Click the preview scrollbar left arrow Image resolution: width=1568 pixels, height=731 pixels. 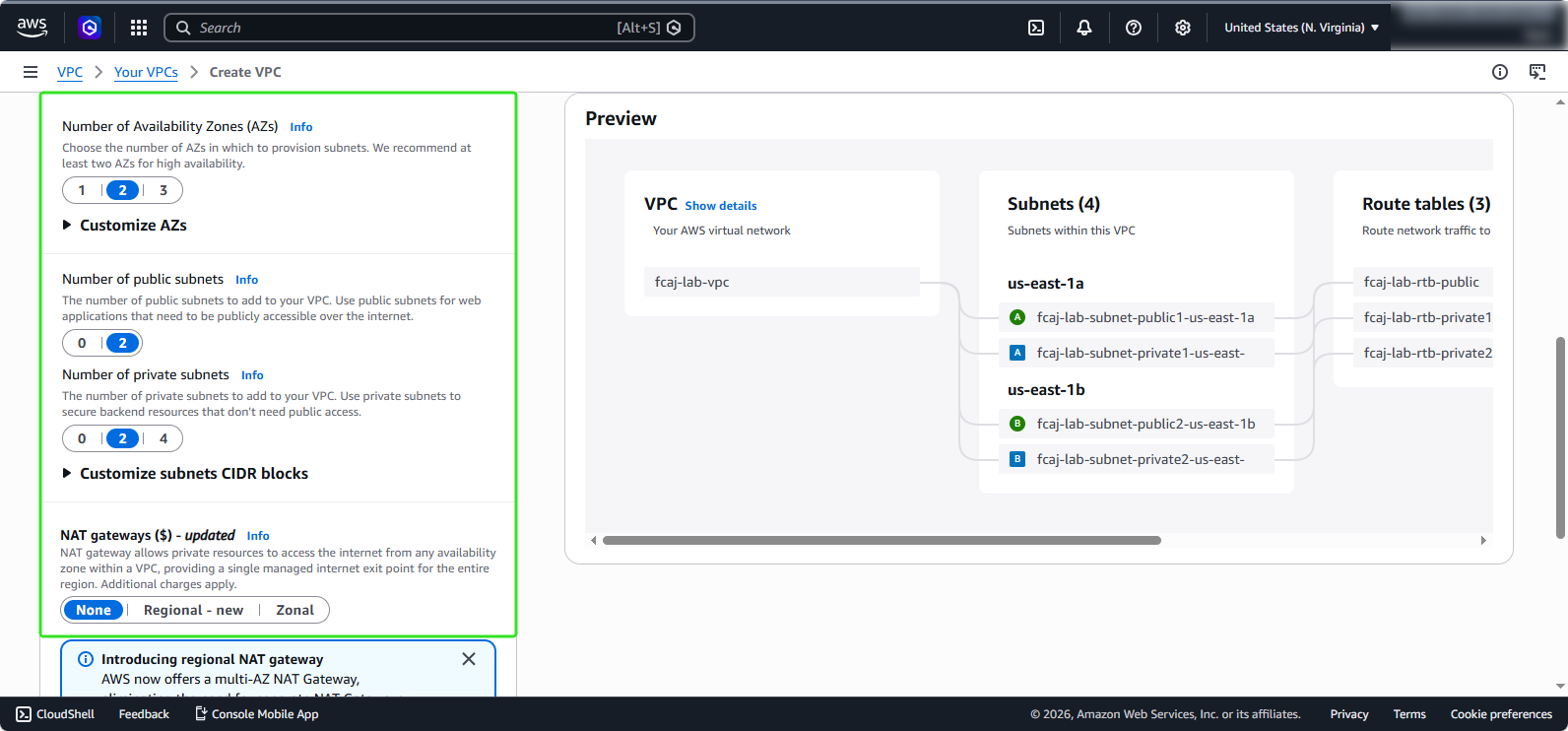pyautogui.click(x=594, y=540)
